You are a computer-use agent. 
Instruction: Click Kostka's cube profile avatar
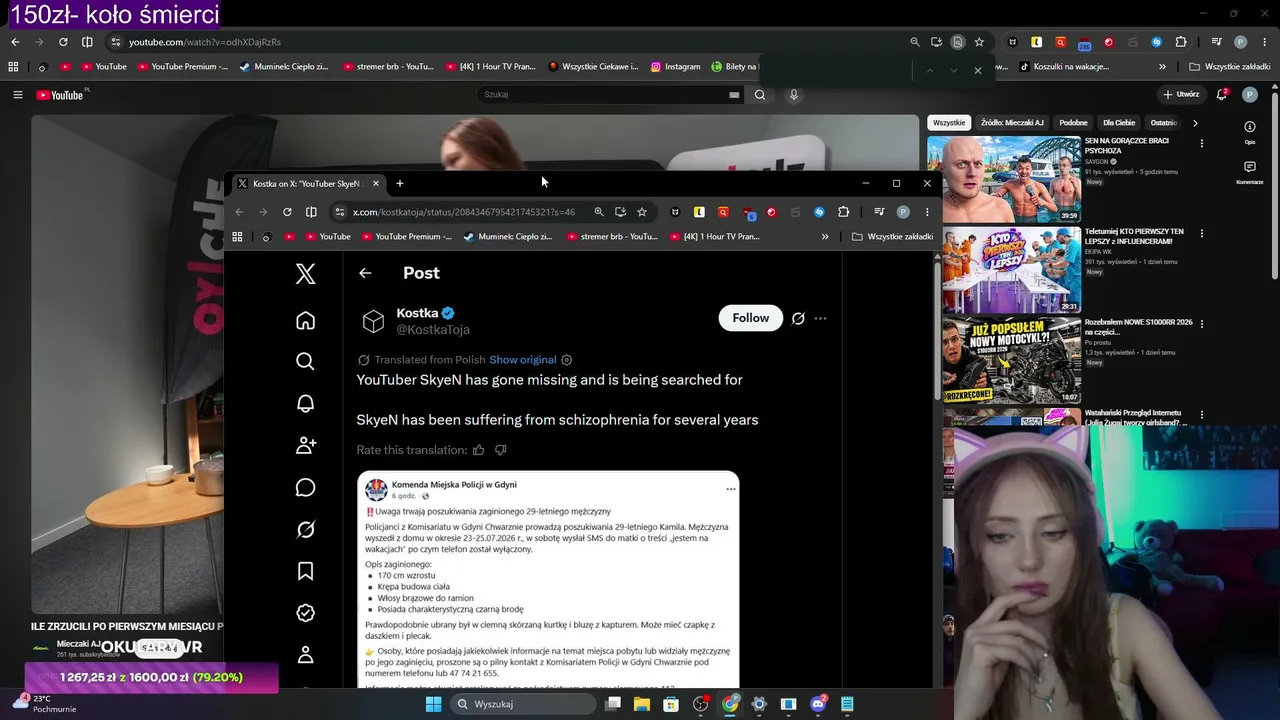tap(373, 320)
